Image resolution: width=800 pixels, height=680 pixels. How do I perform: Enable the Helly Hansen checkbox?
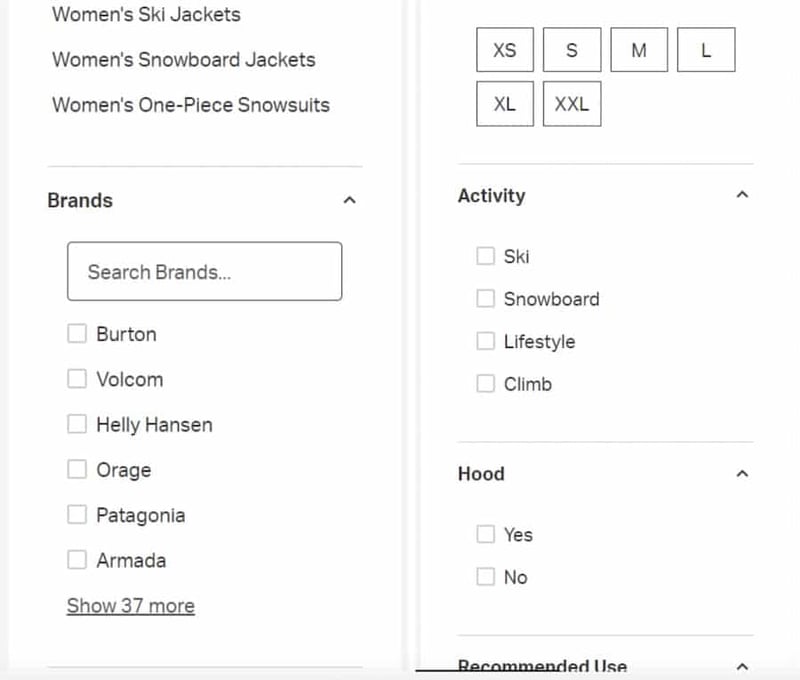77,424
